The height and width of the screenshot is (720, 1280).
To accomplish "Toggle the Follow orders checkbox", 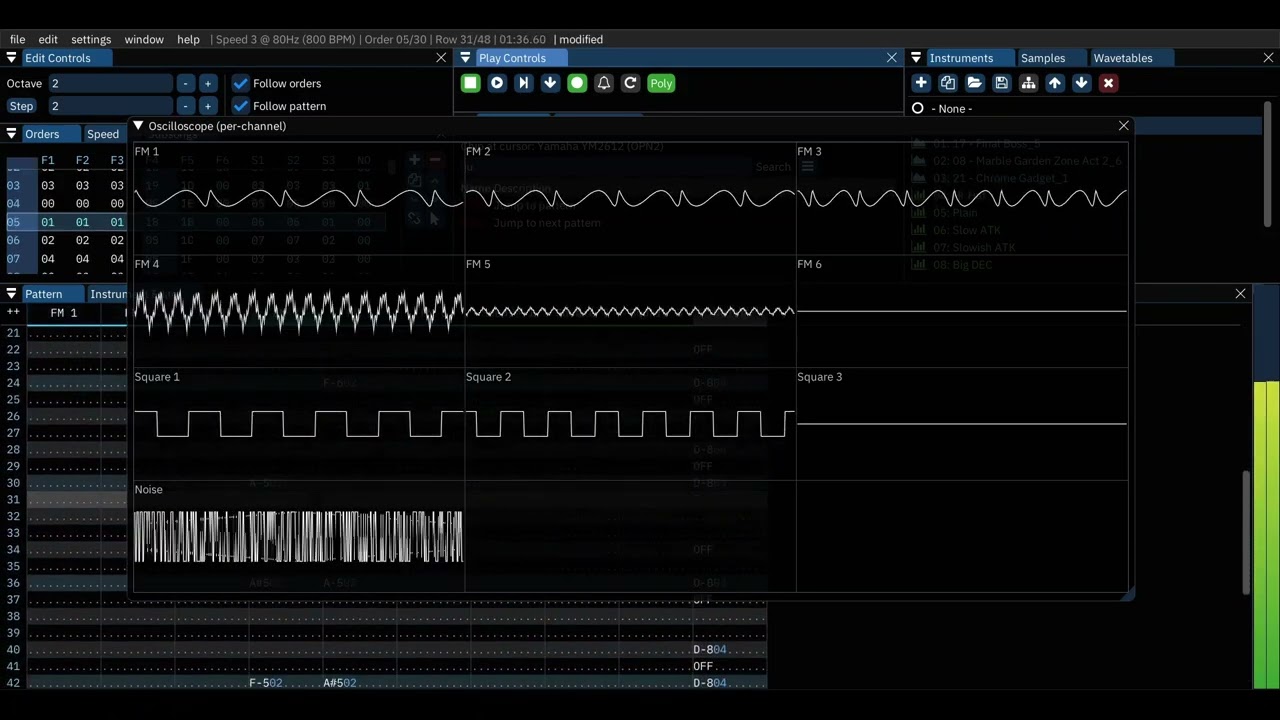I will (240, 83).
